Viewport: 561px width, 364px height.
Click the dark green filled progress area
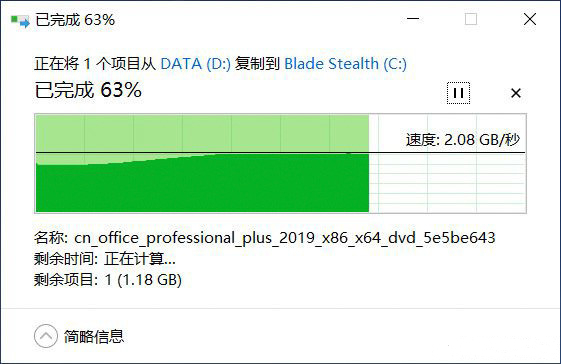[202, 186]
